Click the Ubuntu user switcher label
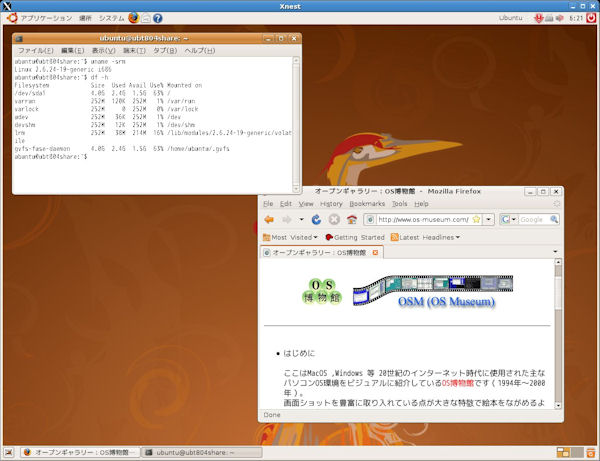 tap(510, 18)
